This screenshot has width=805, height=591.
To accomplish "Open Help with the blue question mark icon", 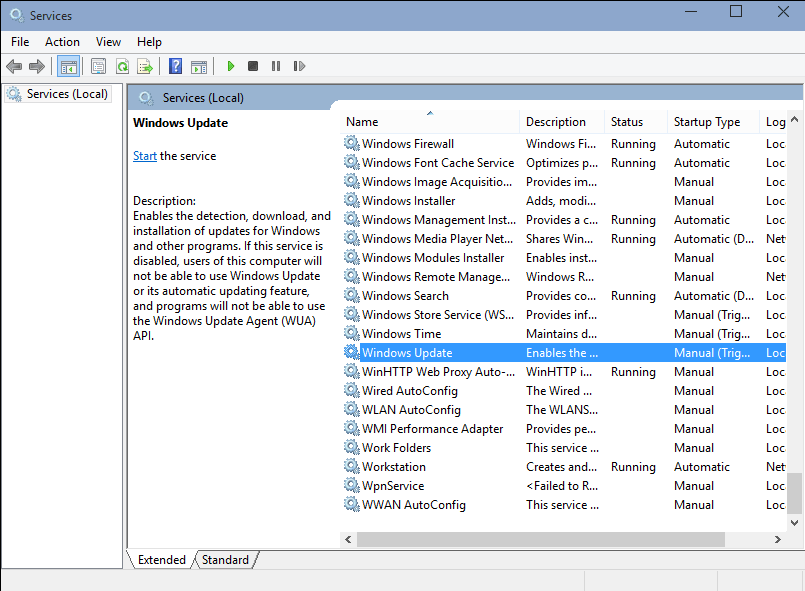I will (x=175, y=66).
